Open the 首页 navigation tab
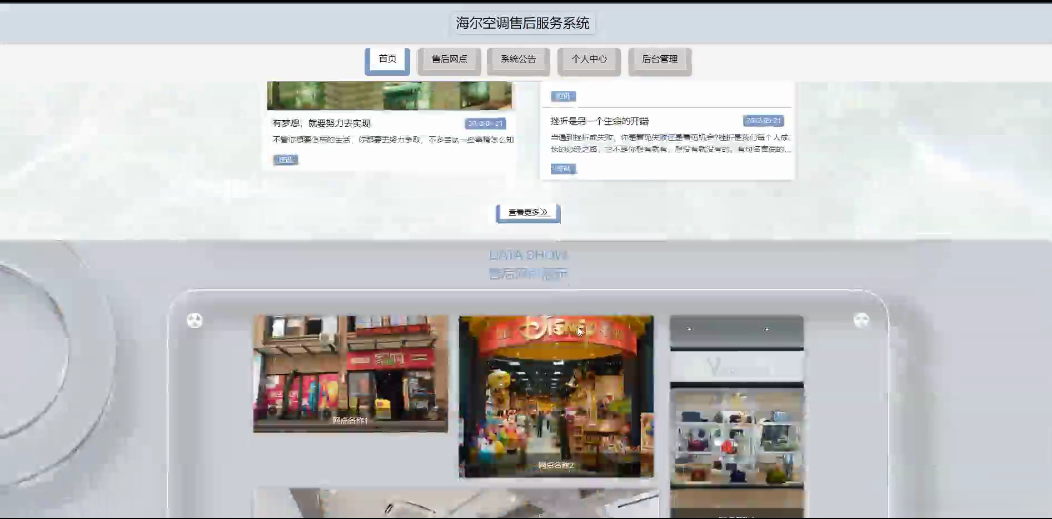 [387, 60]
